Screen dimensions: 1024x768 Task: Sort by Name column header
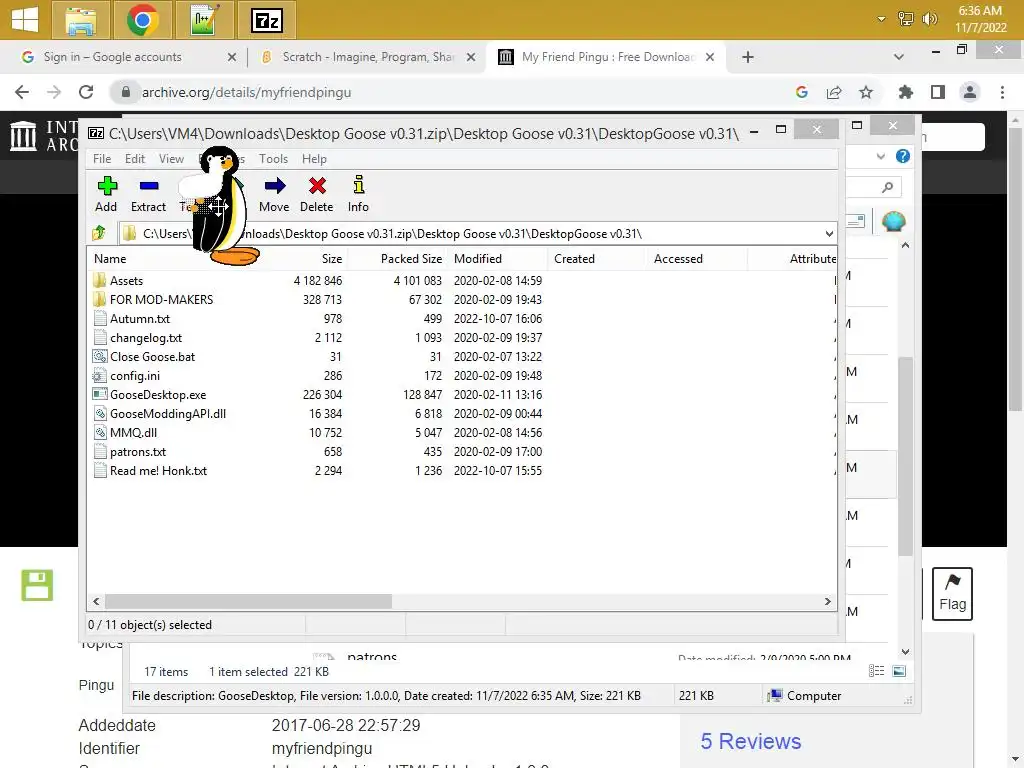tap(110, 259)
